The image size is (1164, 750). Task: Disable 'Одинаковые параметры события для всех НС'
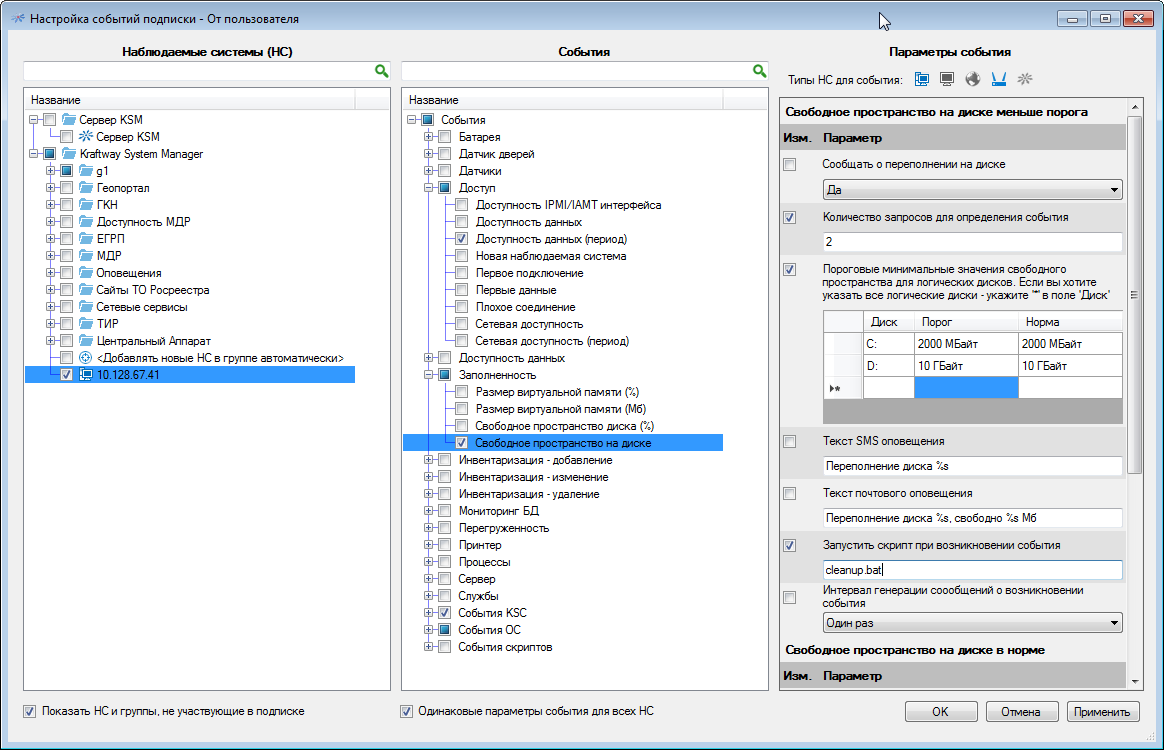pyautogui.click(x=406, y=711)
